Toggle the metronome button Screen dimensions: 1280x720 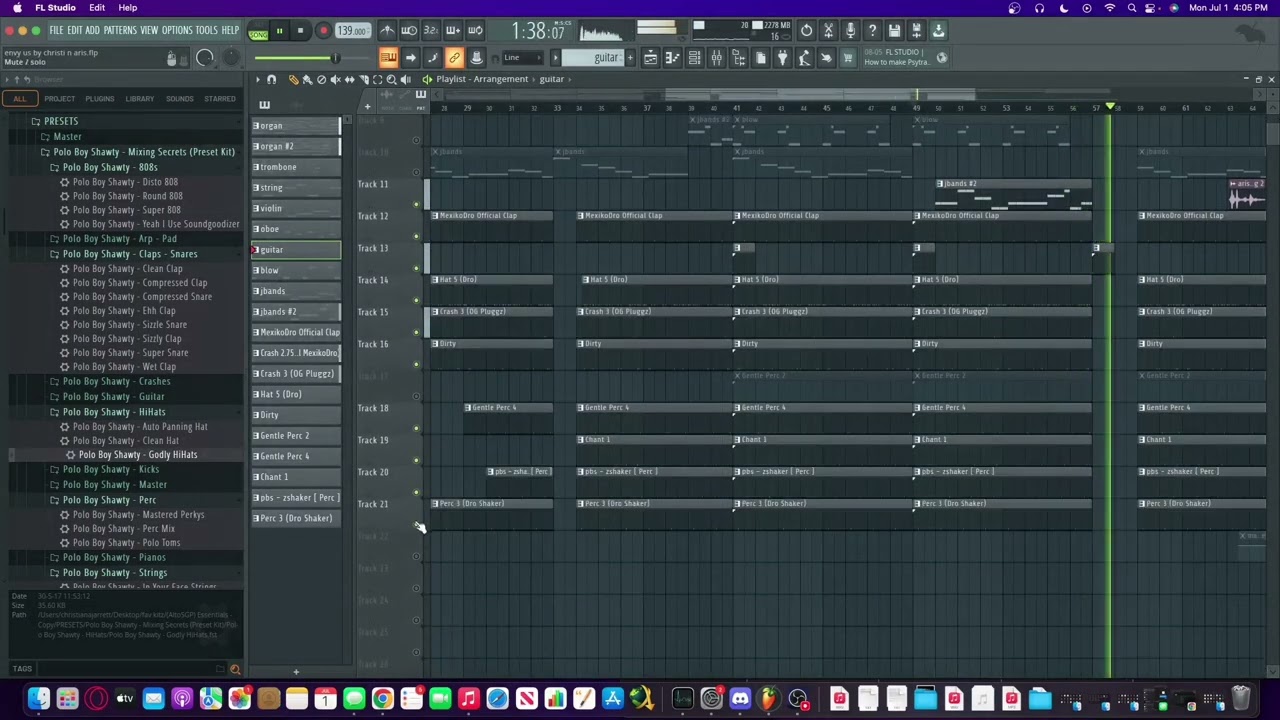pyautogui.click(x=387, y=31)
